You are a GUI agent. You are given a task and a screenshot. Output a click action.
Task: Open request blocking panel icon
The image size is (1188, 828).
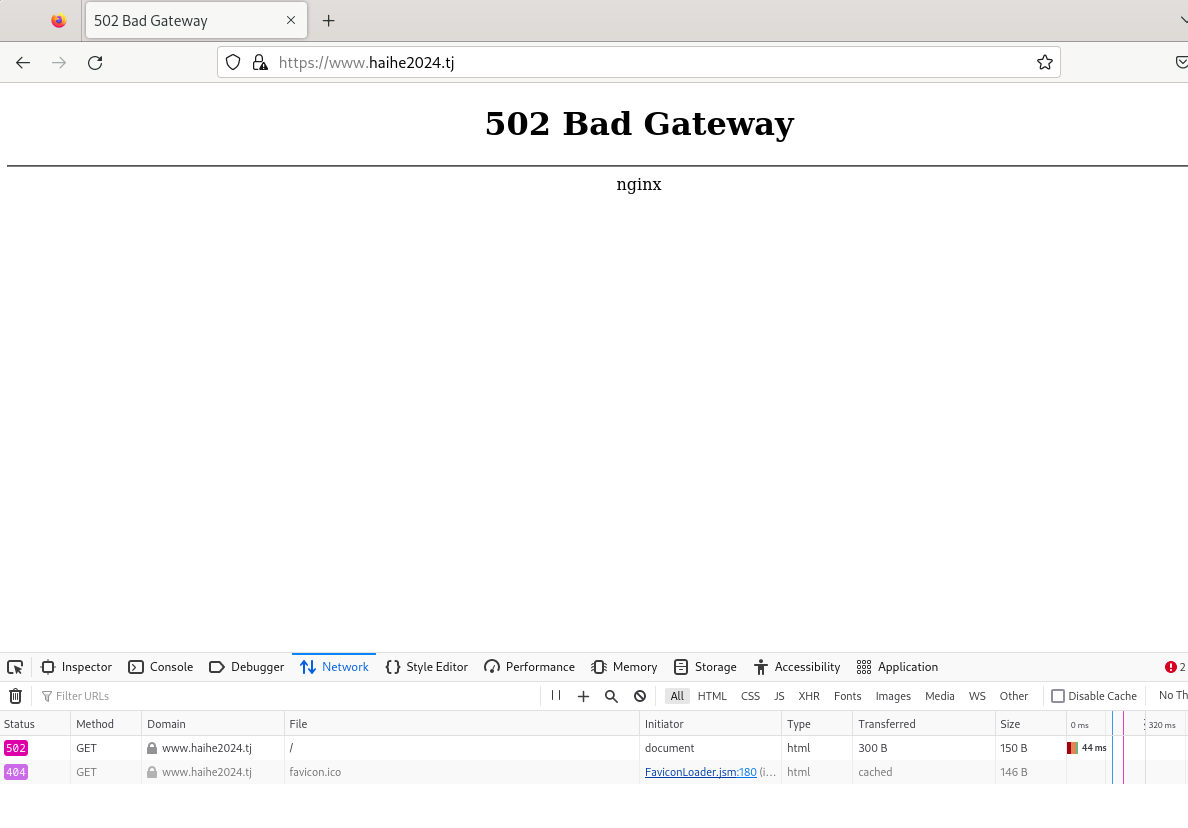pos(640,696)
